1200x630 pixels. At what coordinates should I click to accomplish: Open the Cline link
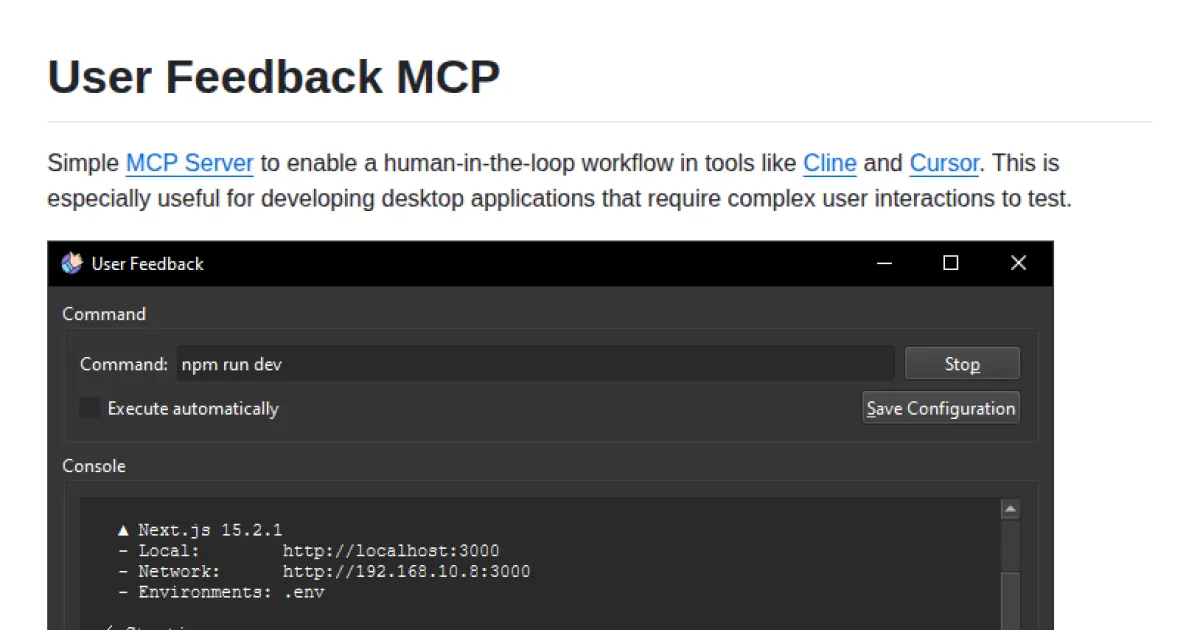[830, 163]
